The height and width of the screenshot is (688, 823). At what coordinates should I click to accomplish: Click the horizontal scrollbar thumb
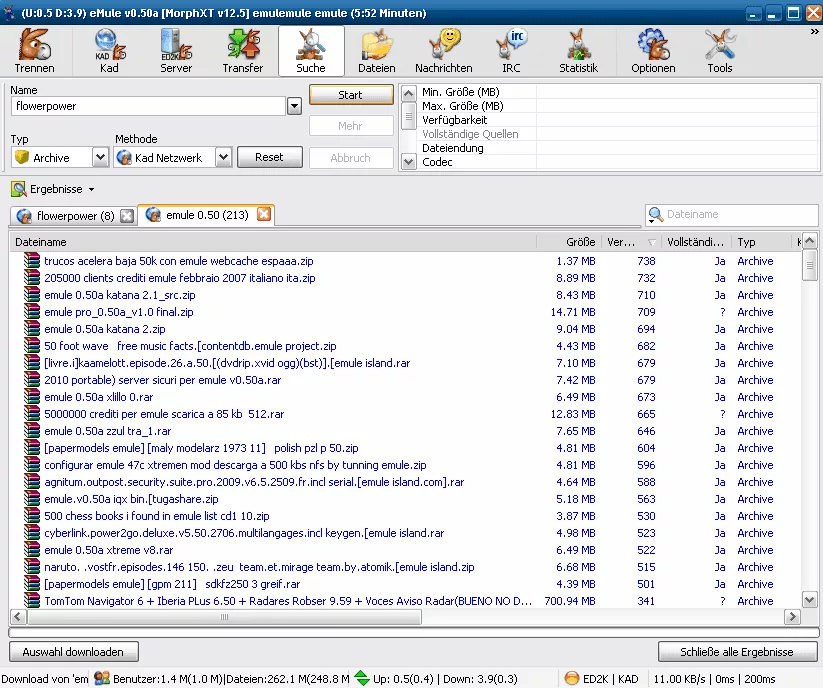click(224, 617)
